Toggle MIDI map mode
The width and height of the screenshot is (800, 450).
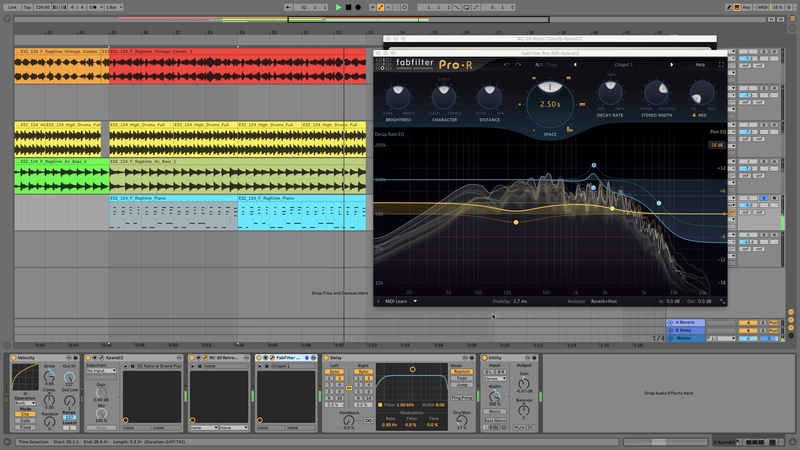(762, 7)
